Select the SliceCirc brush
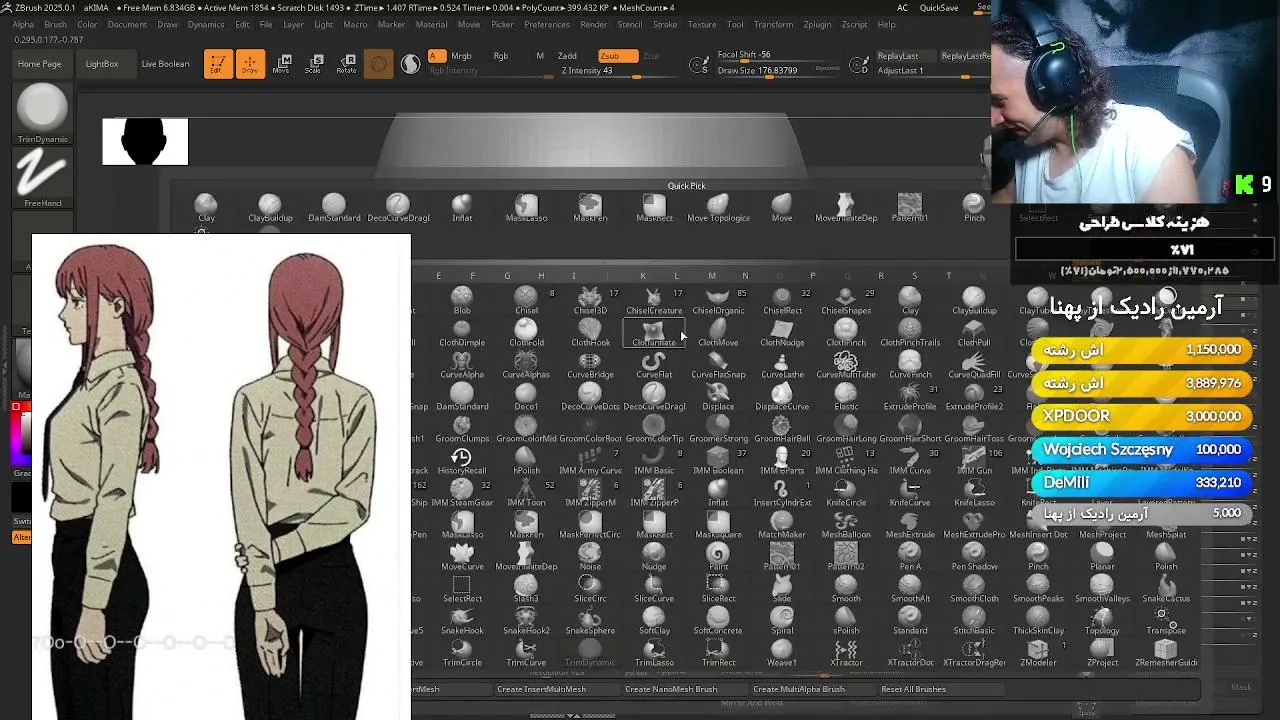 [x=590, y=589]
